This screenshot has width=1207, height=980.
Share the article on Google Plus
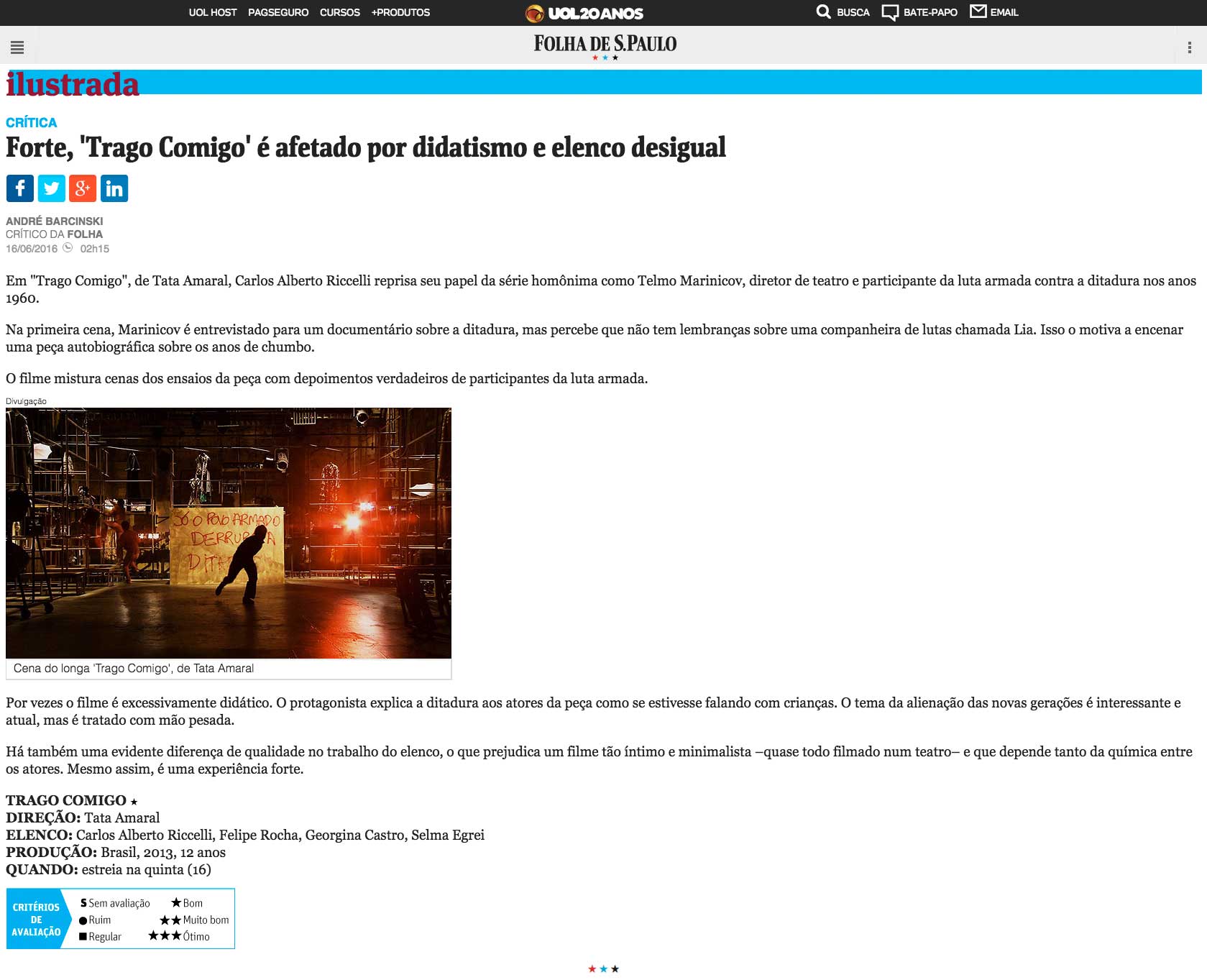click(83, 188)
